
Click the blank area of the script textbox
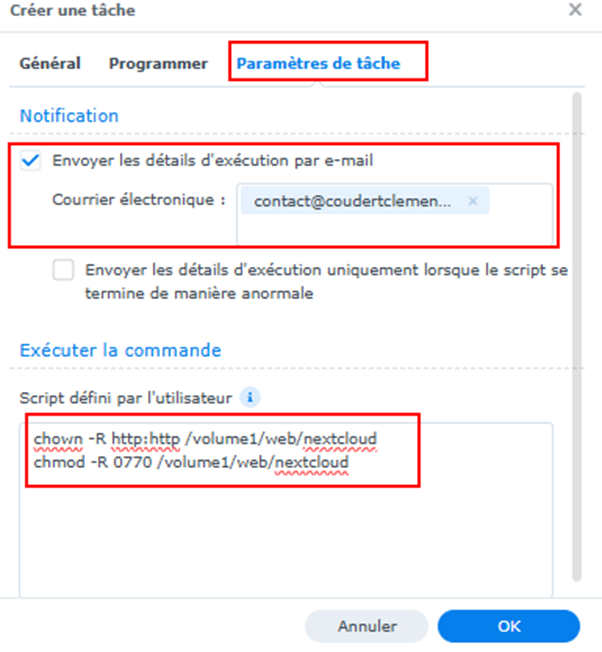[x=286, y=541]
